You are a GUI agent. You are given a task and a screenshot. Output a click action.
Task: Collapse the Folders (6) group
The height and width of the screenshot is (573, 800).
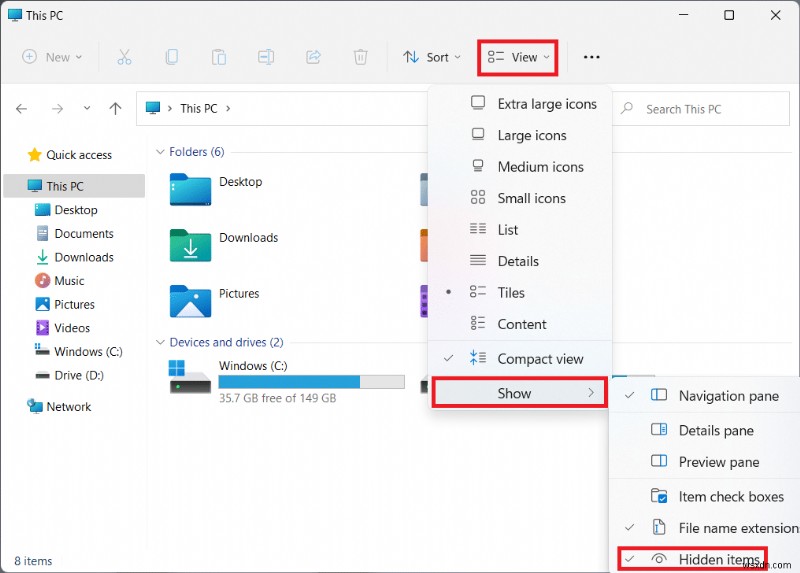[160, 152]
